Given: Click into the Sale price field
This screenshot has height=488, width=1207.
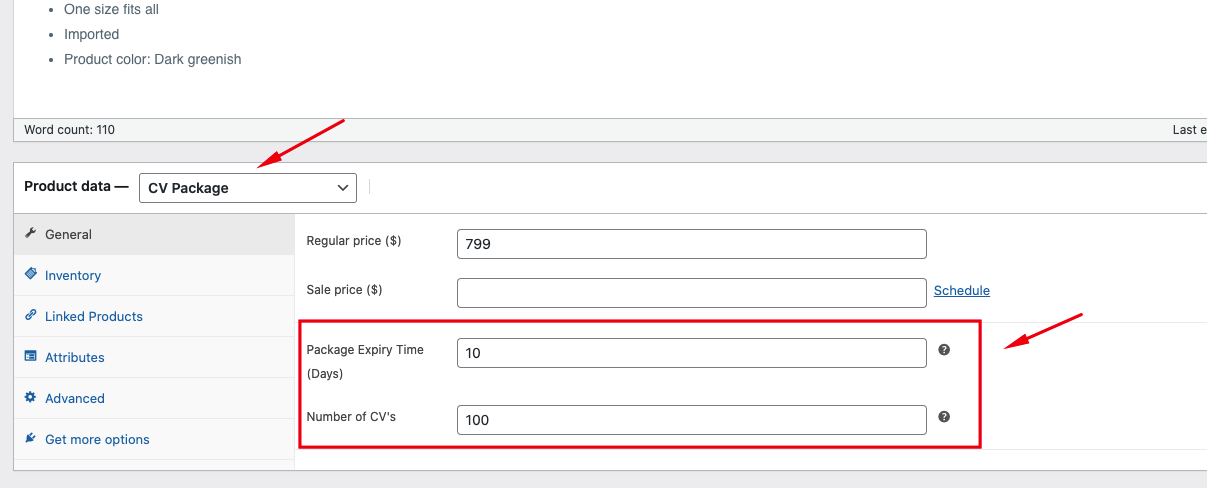Looking at the screenshot, I should tap(691, 293).
